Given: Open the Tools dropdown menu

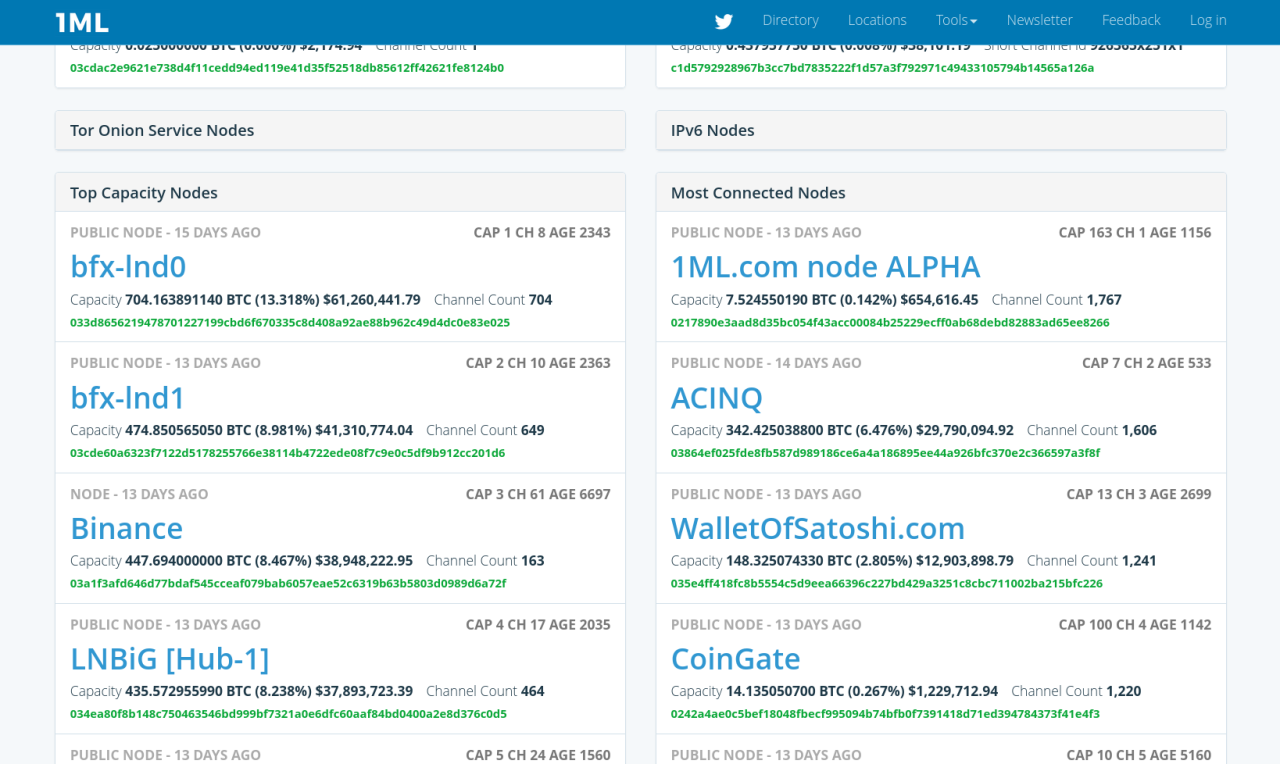Looking at the screenshot, I should (x=956, y=20).
